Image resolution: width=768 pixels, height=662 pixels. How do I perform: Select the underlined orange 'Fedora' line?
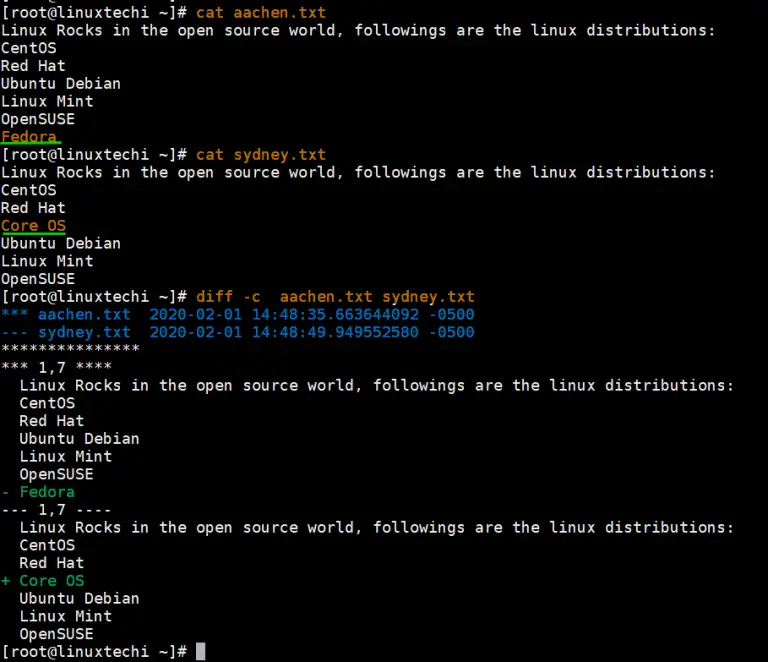point(29,136)
